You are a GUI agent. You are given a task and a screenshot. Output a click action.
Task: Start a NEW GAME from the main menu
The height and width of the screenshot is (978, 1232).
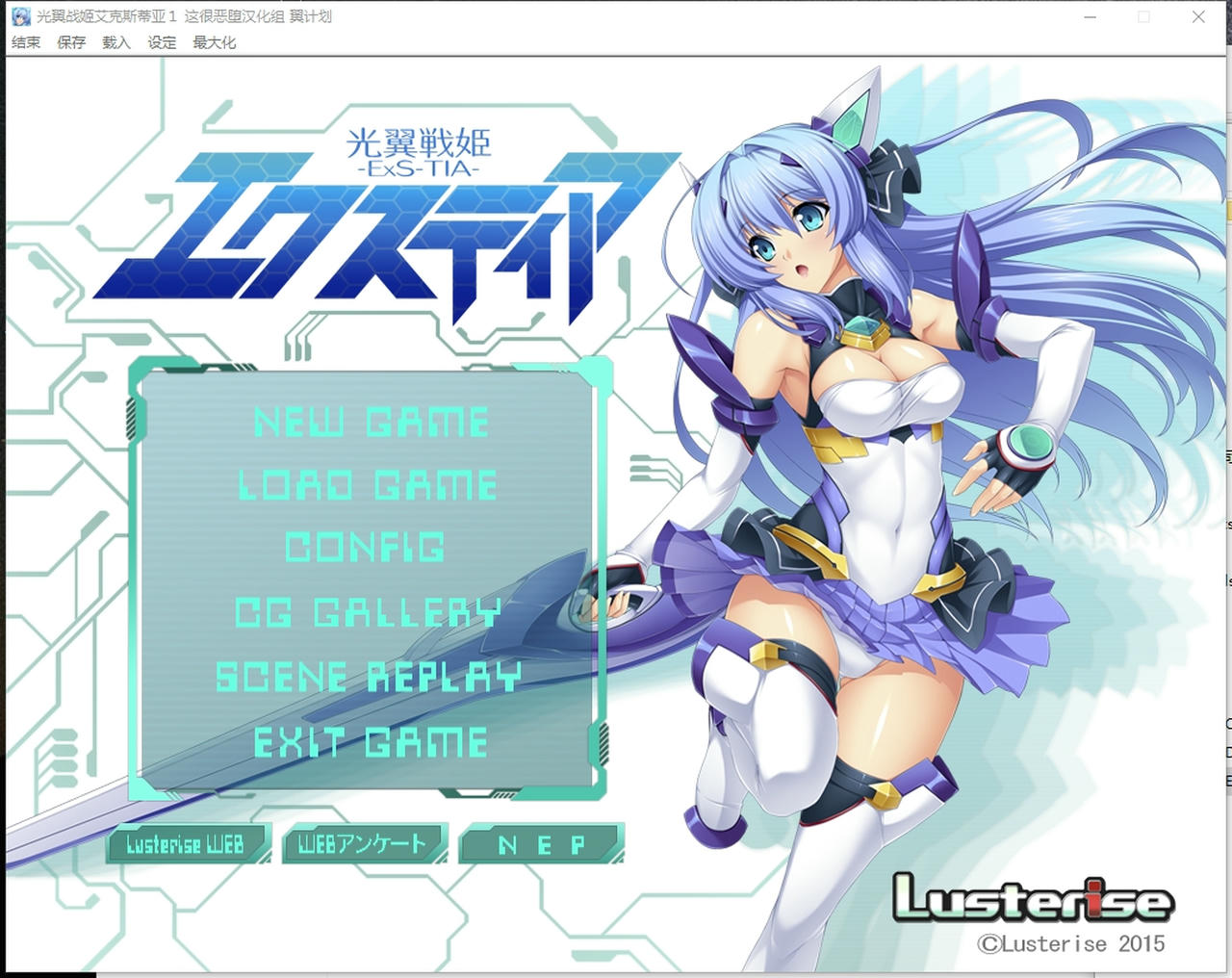(373, 422)
